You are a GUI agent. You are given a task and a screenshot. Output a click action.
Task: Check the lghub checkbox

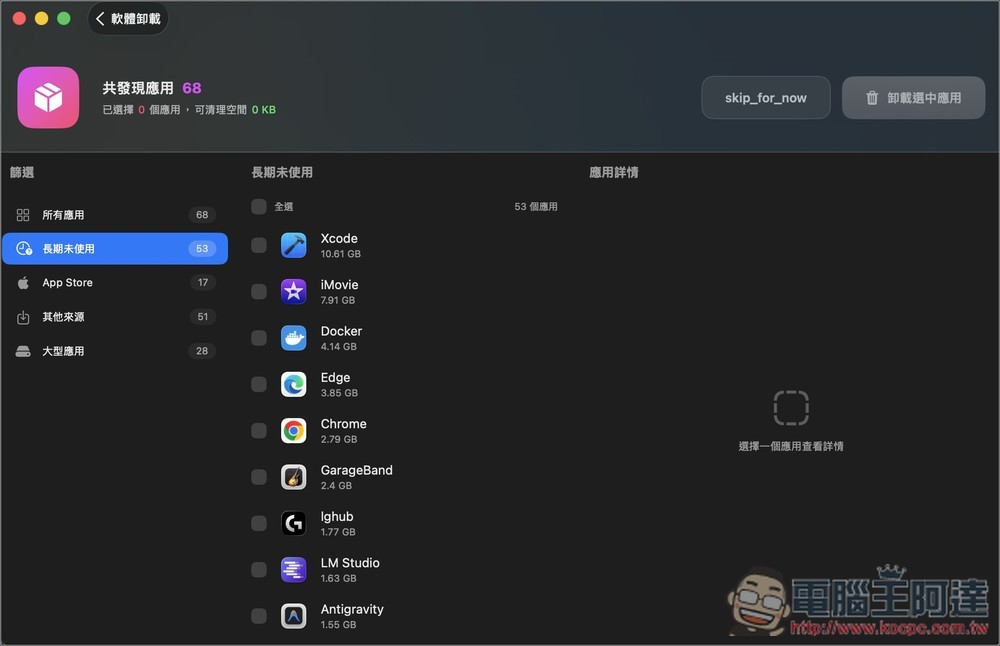click(x=259, y=524)
